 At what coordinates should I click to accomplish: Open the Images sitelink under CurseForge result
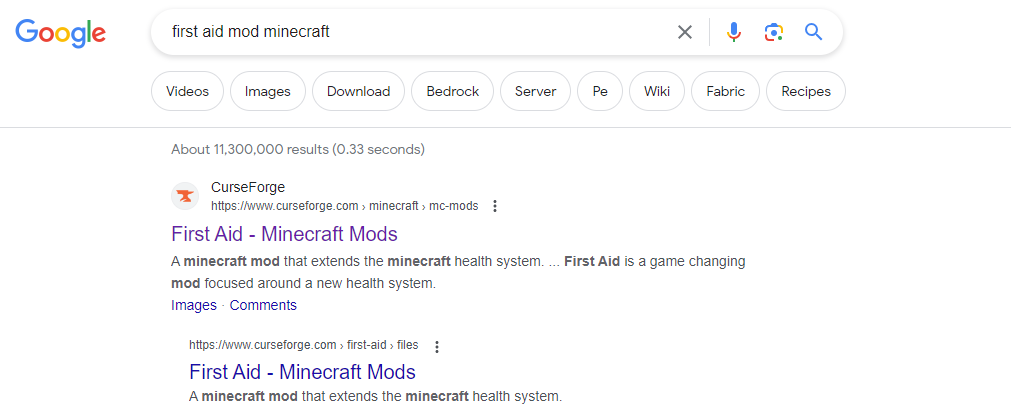[x=193, y=305]
